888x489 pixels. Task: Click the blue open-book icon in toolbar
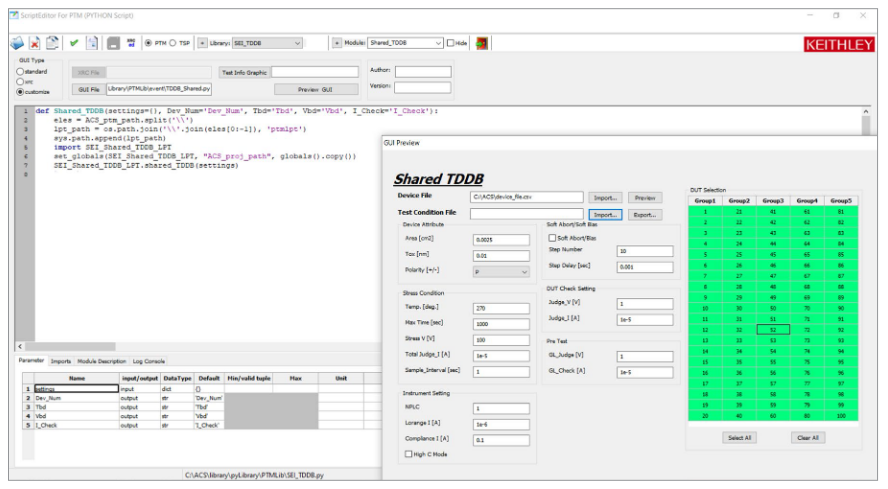[x=17, y=44]
